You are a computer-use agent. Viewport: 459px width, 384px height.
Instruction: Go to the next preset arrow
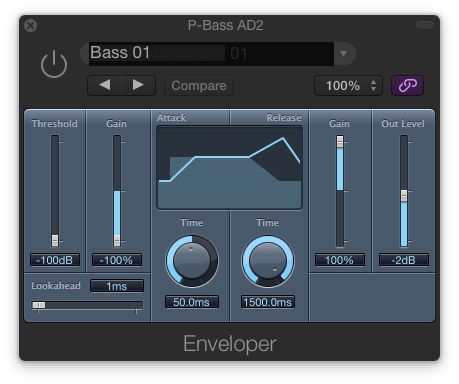pyautogui.click(x=138, y=85)
